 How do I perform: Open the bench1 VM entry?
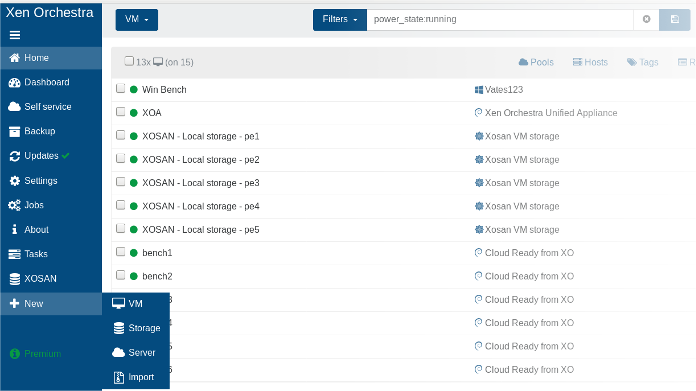(x=157, y=253)
